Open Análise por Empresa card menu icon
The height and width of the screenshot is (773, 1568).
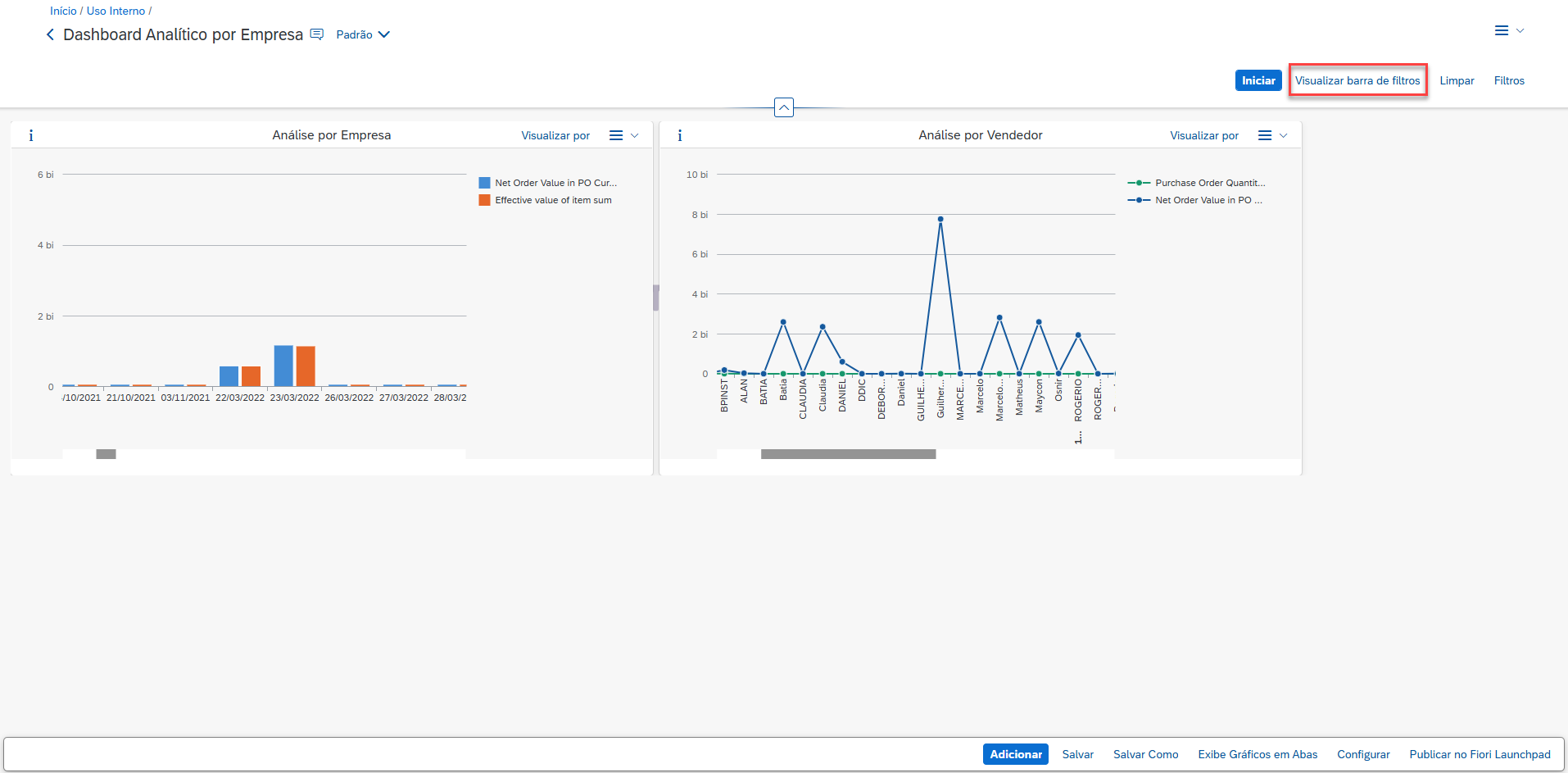point(623,135)
